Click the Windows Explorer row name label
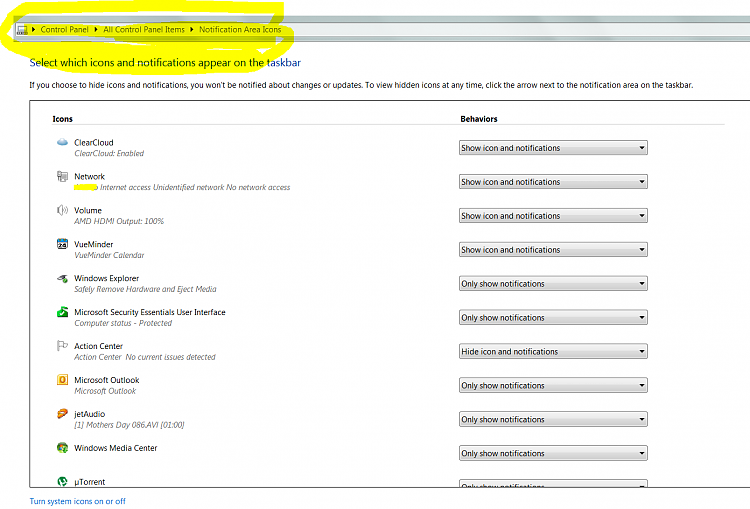This screenshot has width=750, height=509. click(107, 278)
